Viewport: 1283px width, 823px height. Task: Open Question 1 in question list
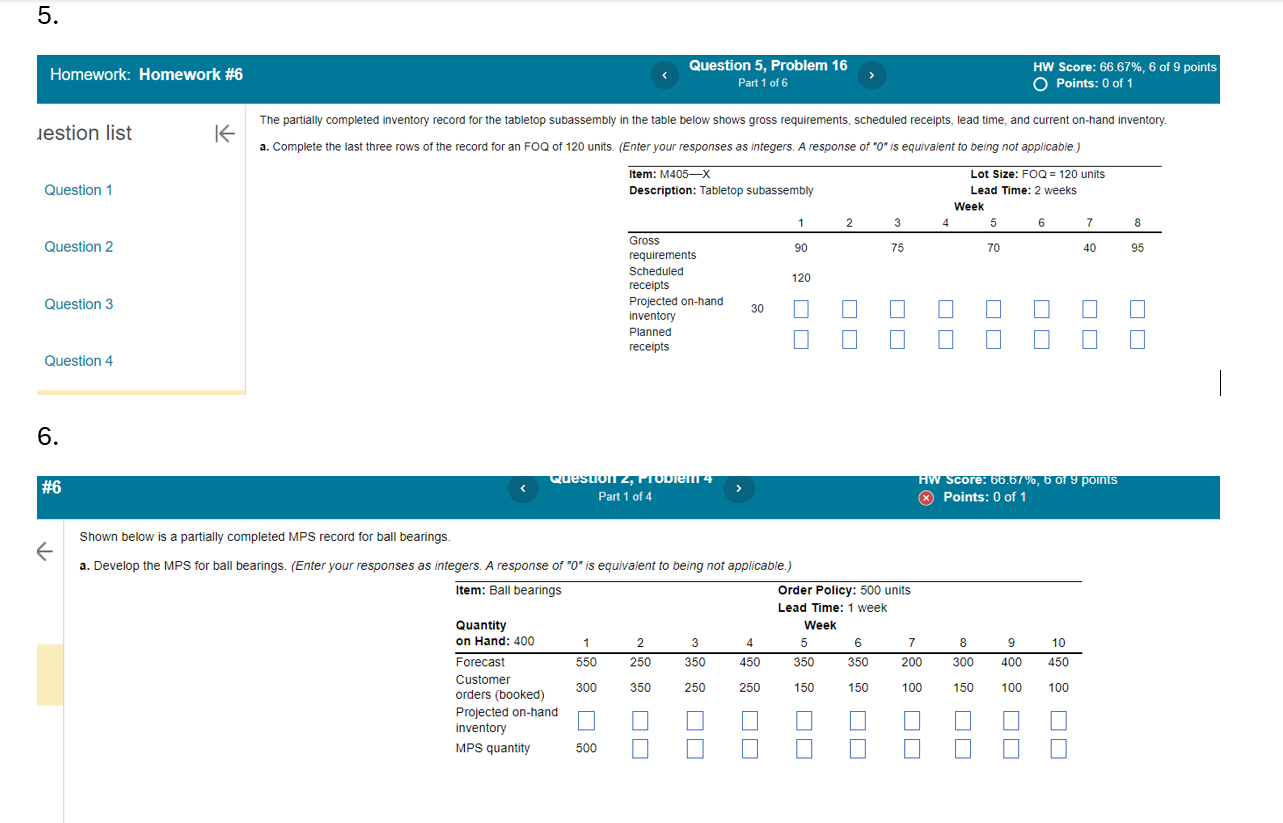click(x=78, y=190)
